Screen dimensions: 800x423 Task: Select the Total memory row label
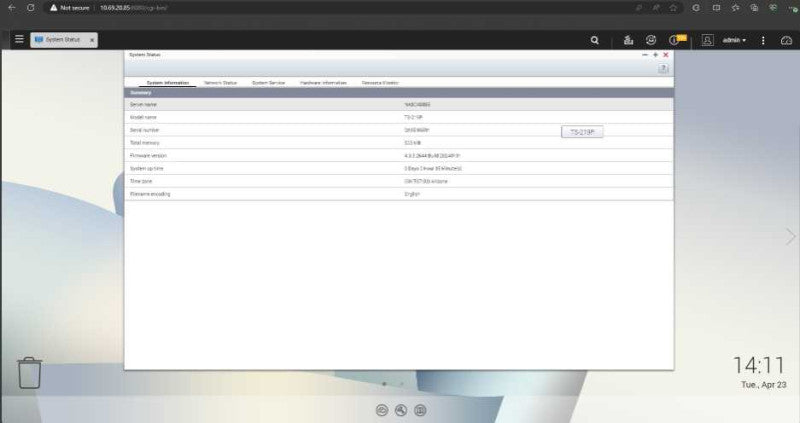[144, 143]
